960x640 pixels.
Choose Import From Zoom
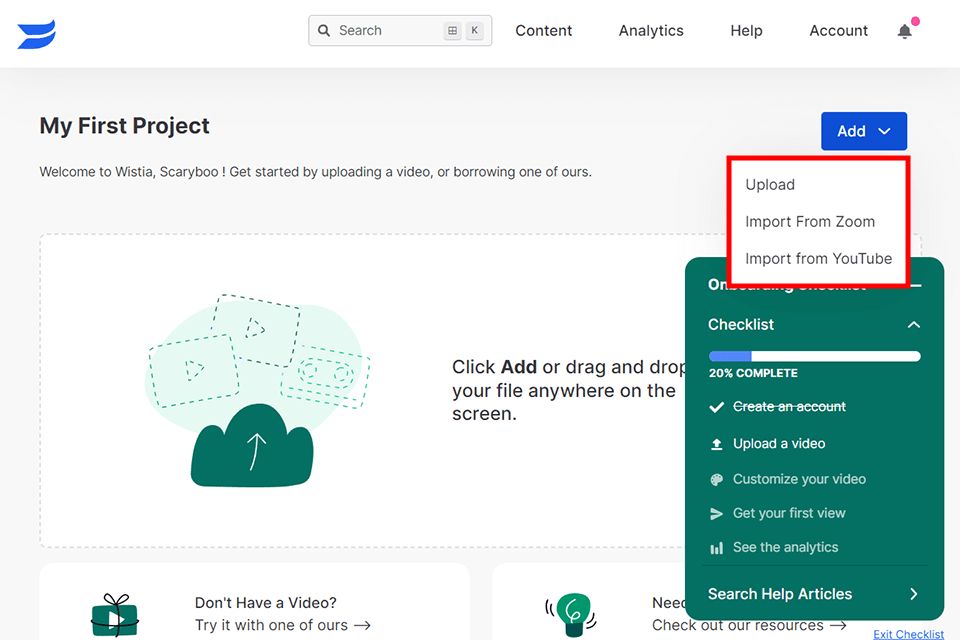pyautogui.click(x=810, y=222)
